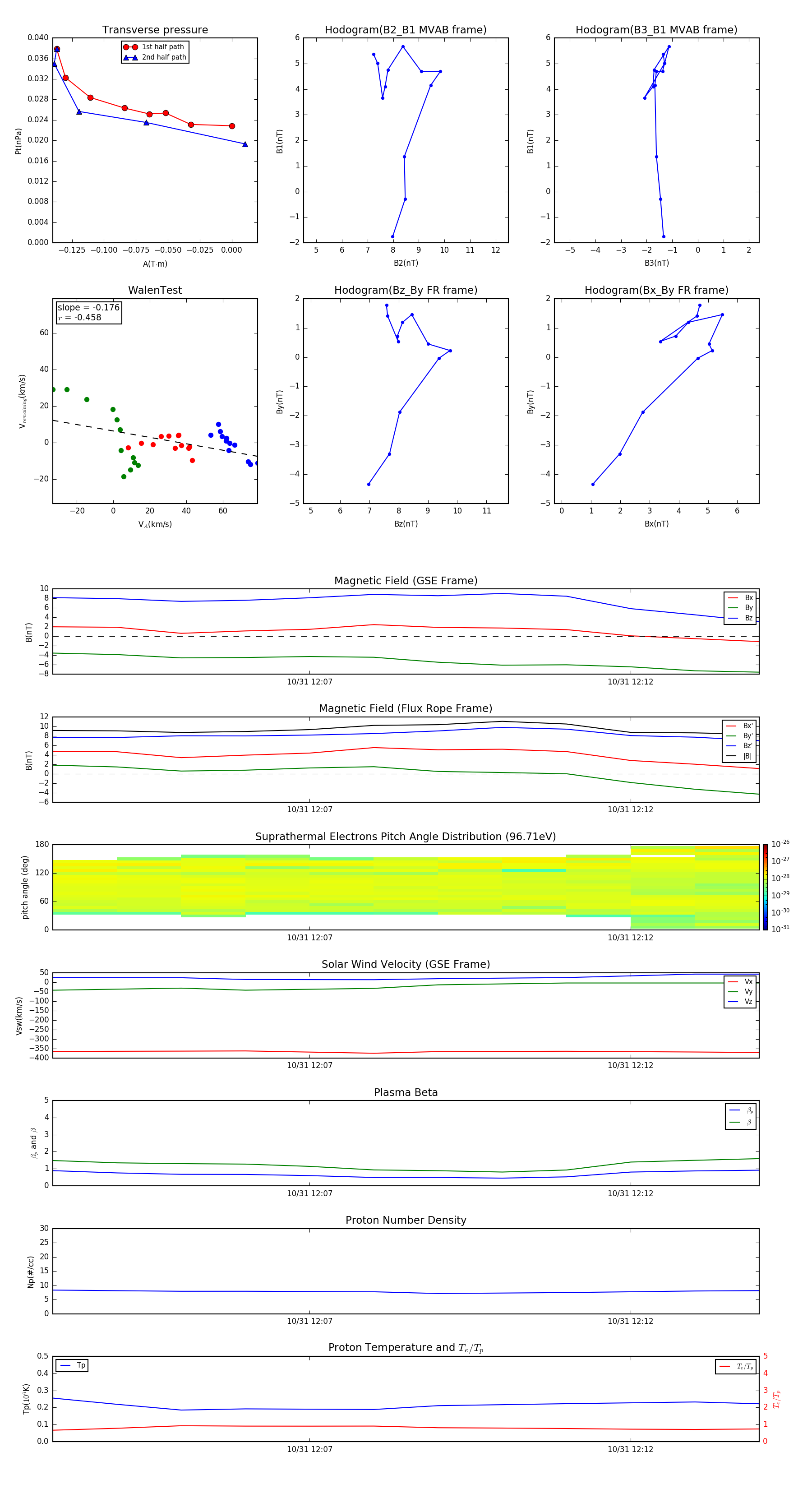Click the 'Np(#/cc)' axis label
Screen dimensions: 812x1489
(x=31, y=1272)
